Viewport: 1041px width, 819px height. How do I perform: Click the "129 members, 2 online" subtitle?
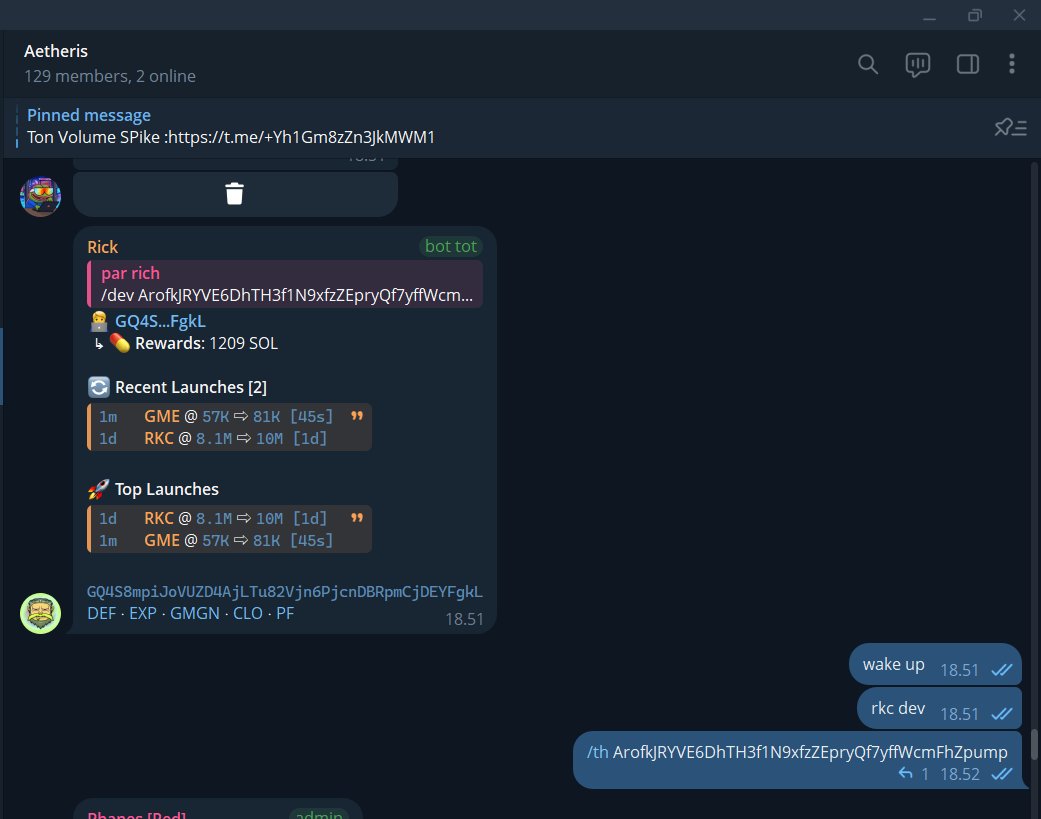(110, 76)
